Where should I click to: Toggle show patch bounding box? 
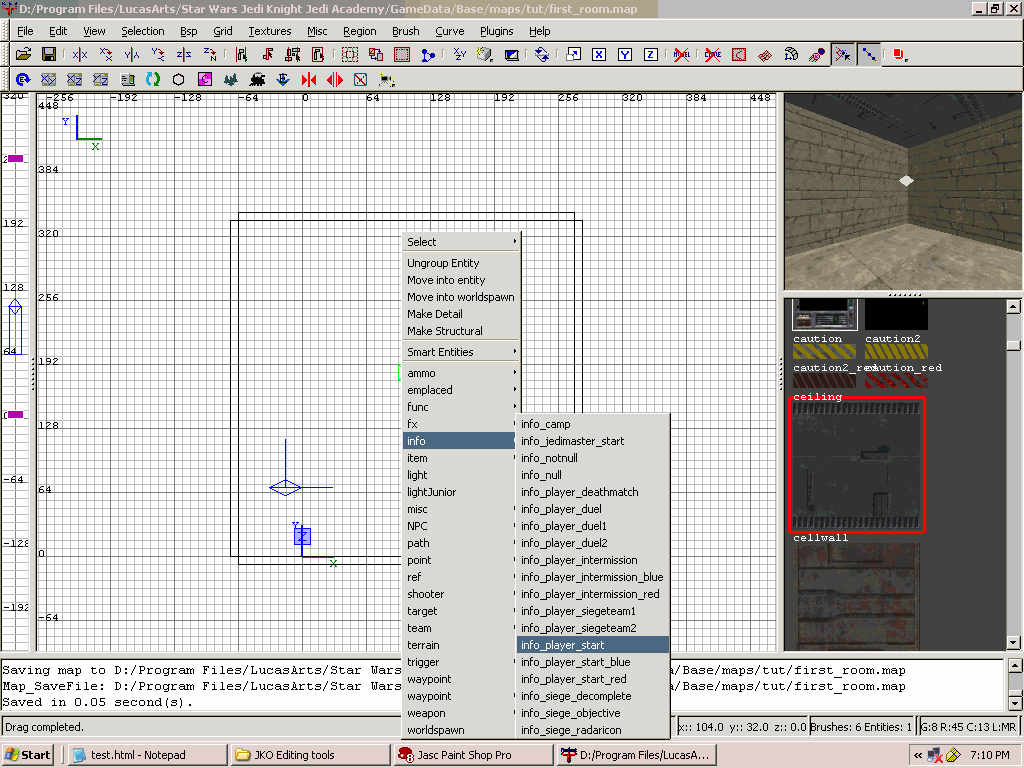[x=739, y=55]
